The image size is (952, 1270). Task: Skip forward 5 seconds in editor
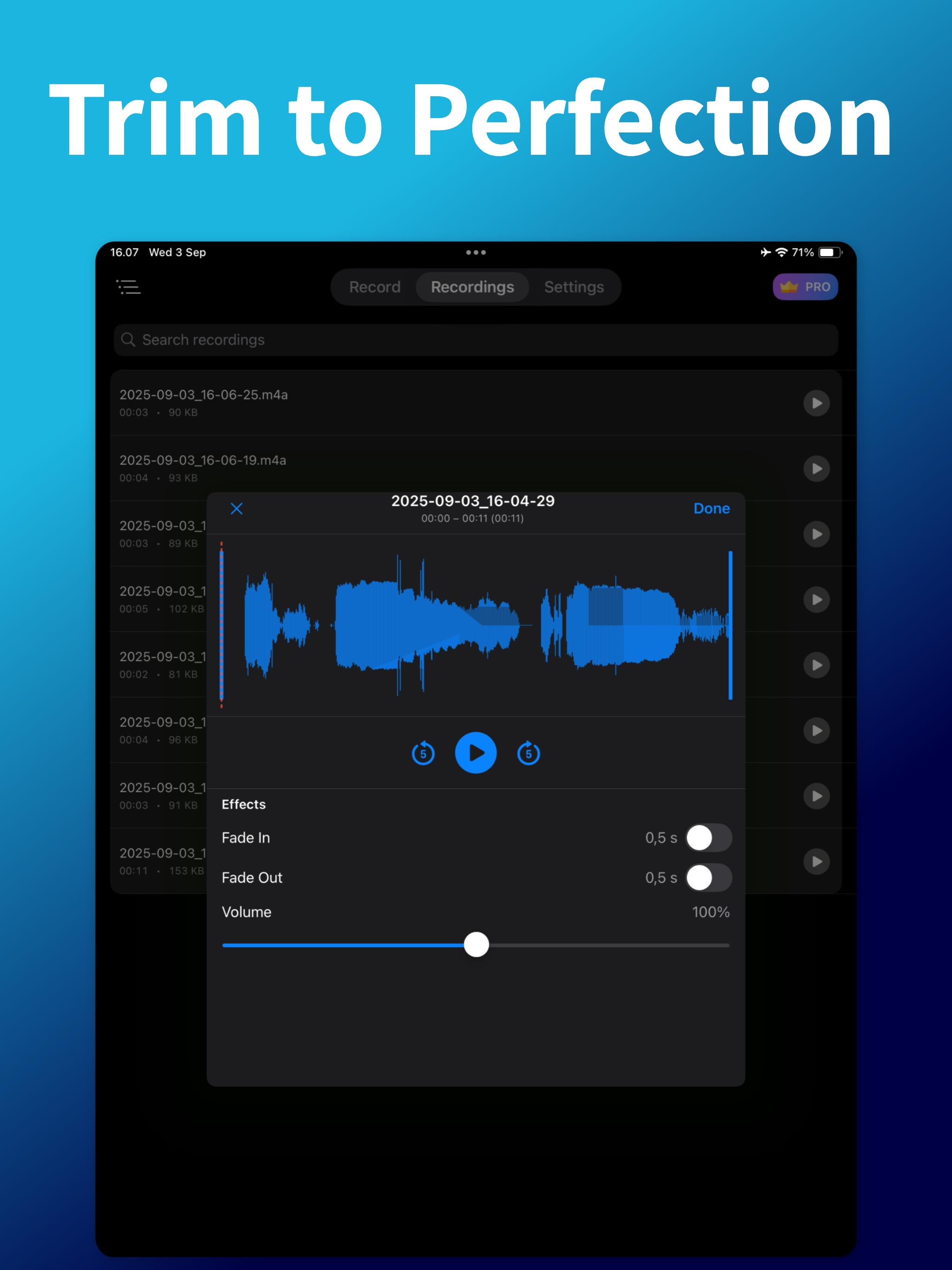[x=528, y=753]
